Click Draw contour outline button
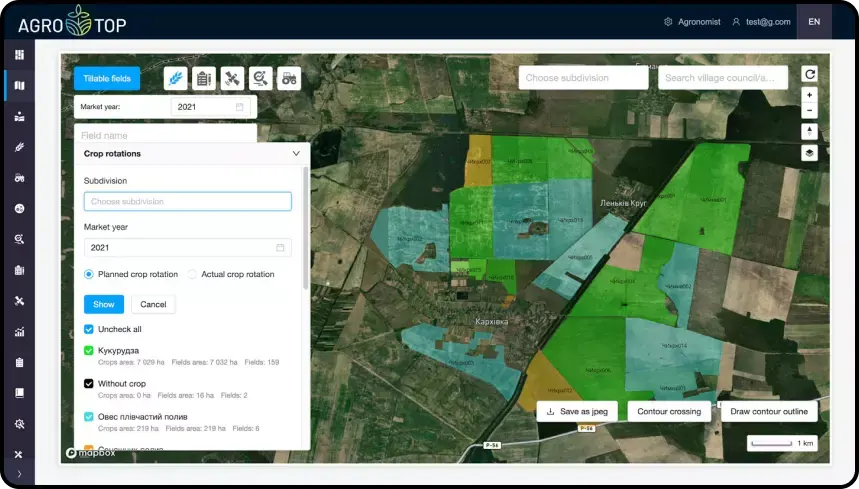This screenshot has width=859, height=489. (x=769, y=411)
